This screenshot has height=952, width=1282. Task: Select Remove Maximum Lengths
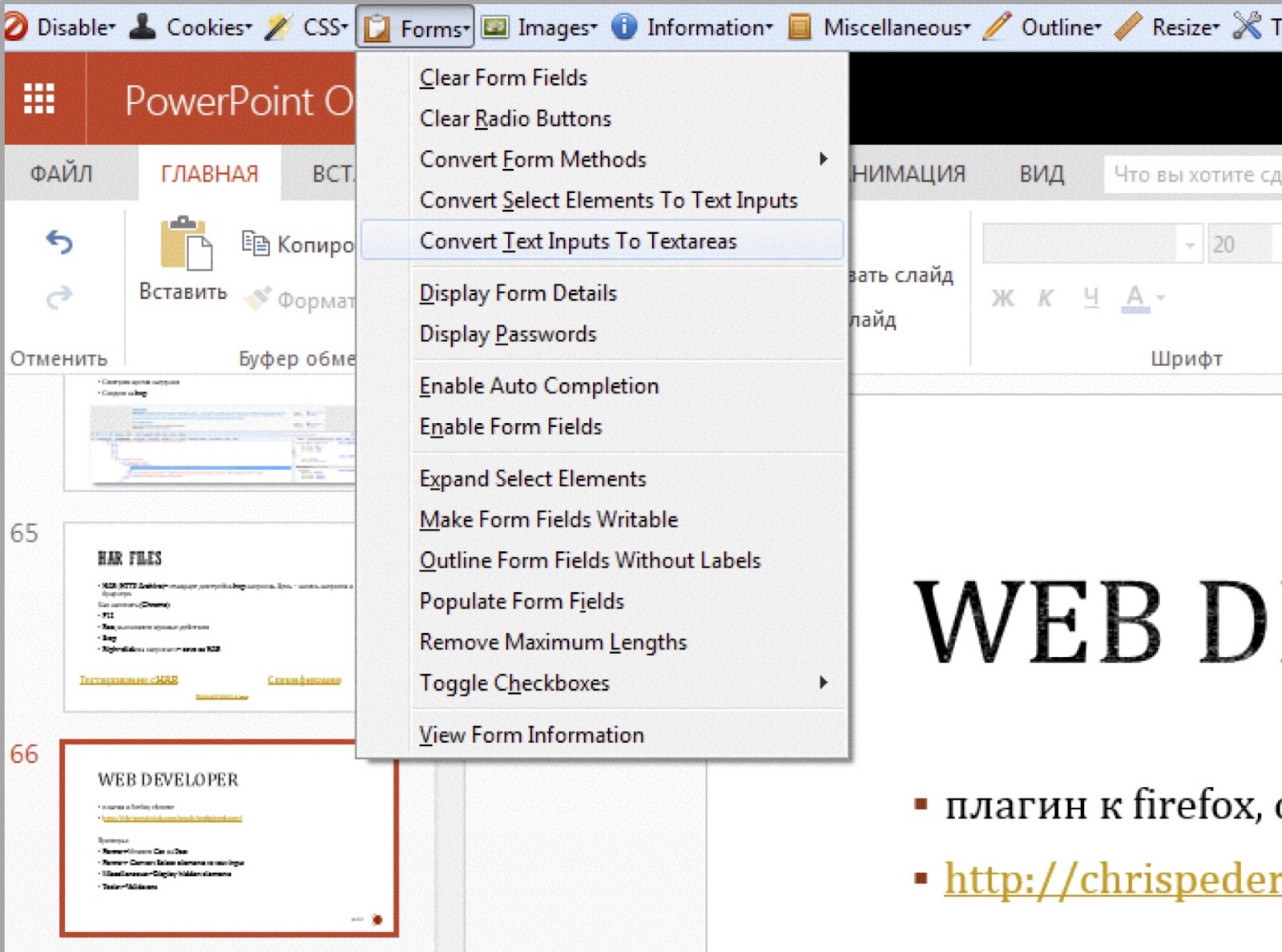(603, 643)
